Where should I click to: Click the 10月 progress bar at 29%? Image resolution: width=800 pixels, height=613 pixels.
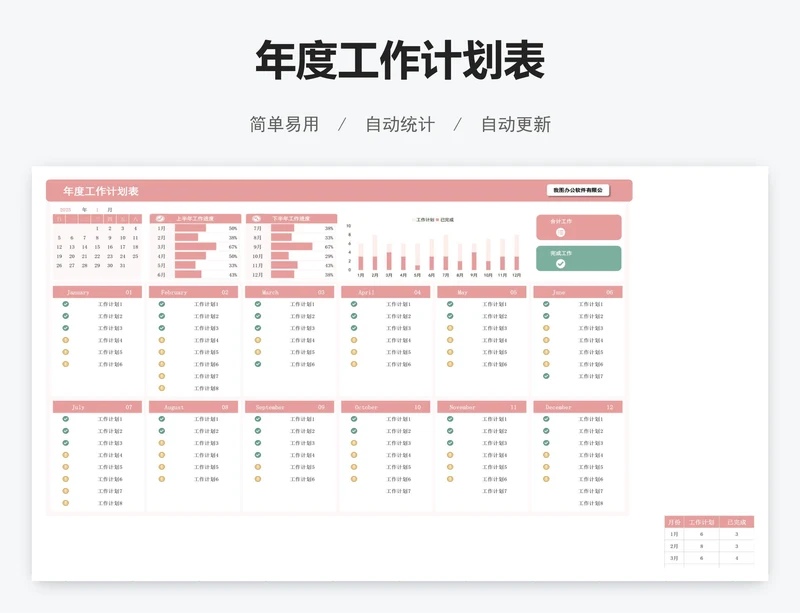click(x=280, y=256)
